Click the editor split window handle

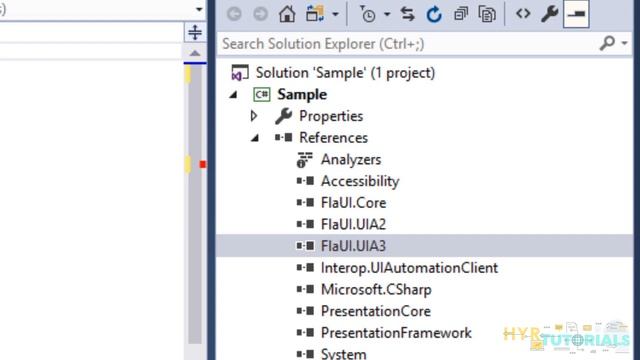tap(195, 32)
